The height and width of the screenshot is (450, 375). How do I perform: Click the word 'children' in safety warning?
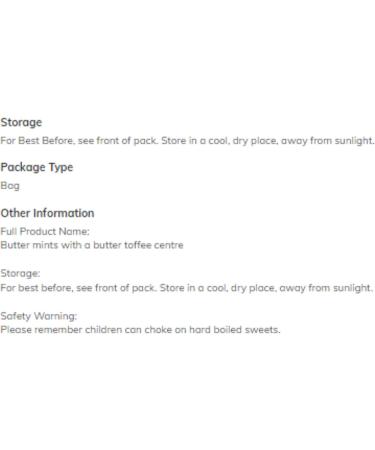pos(103,330)
